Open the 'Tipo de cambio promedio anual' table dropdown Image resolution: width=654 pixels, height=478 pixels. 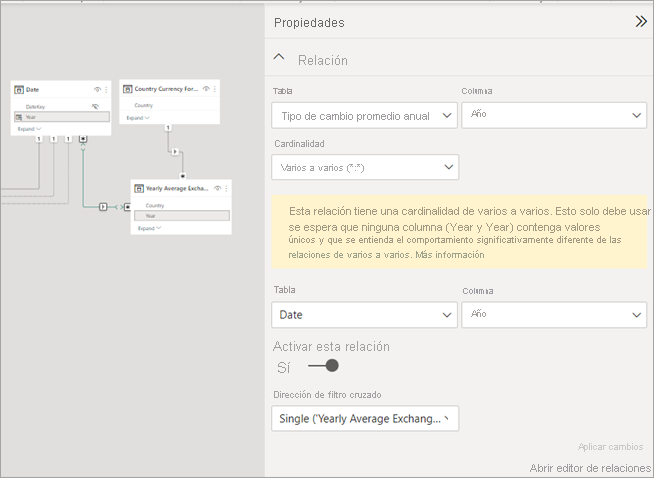coord(364,116)
